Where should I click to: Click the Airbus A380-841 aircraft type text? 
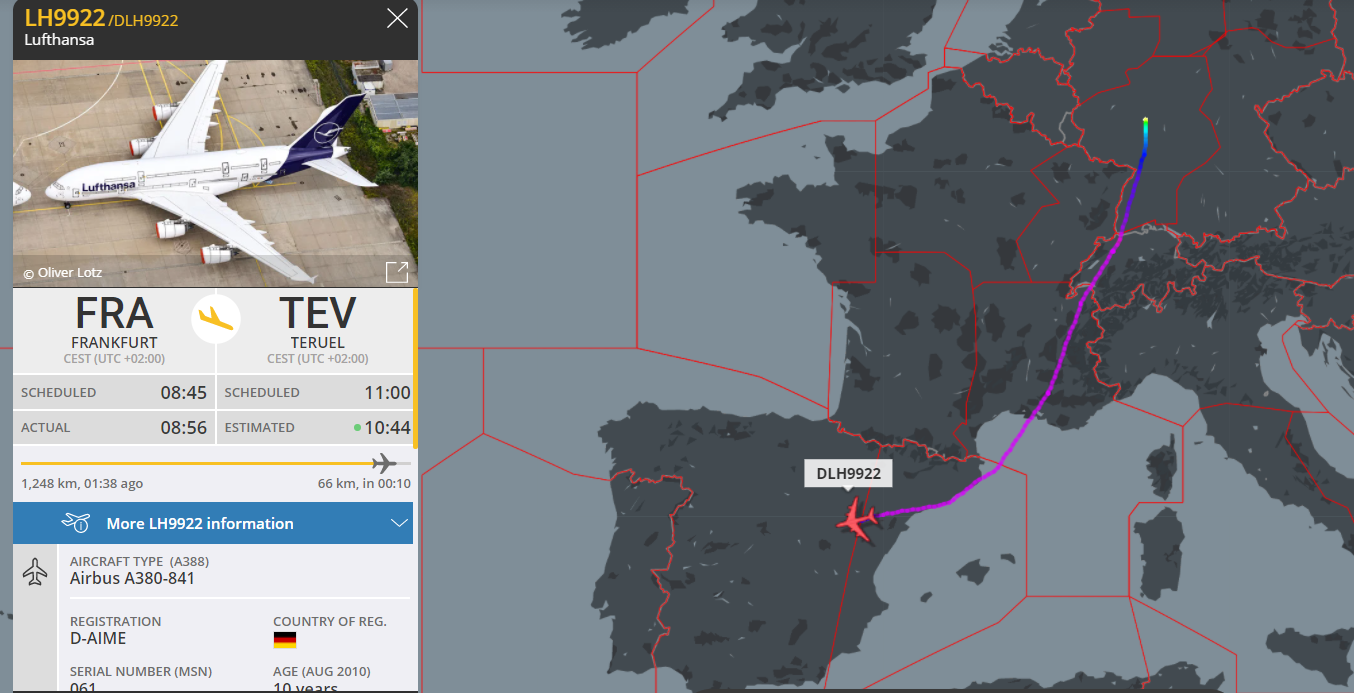pos(132,578)
